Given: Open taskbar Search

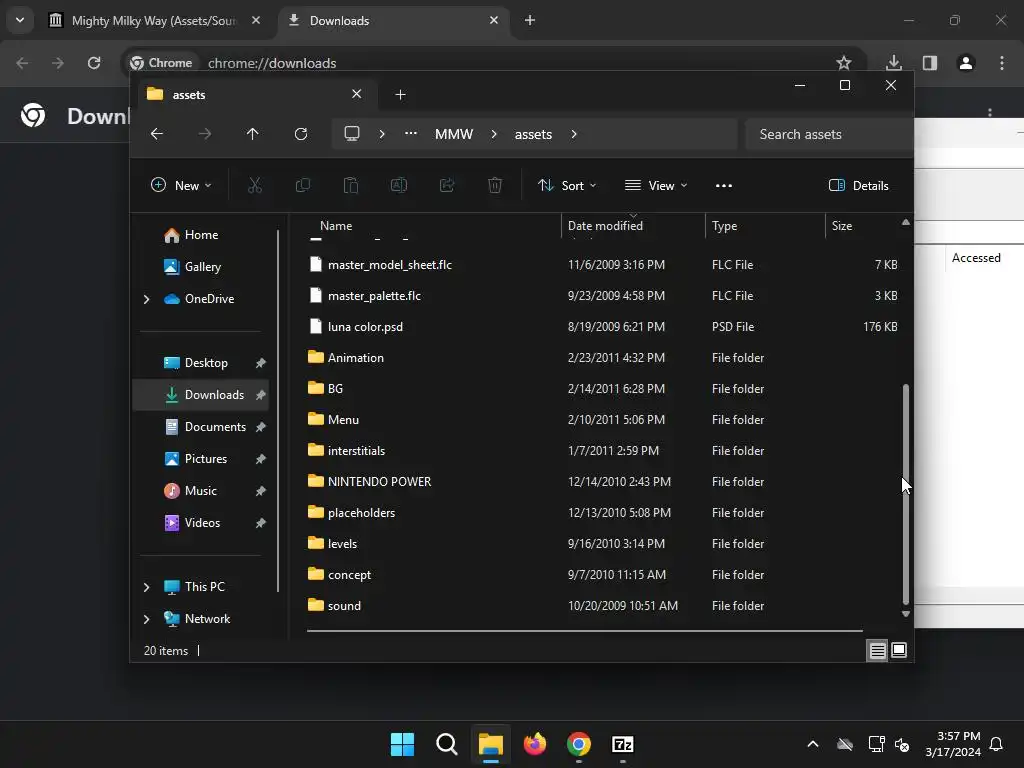Looking at the screenshot, I should pos(447,744).
